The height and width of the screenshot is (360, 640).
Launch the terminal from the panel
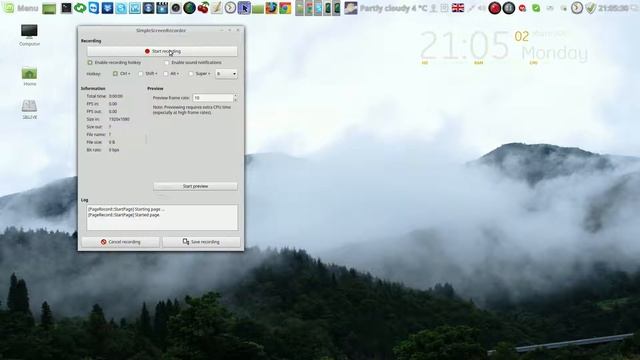pyautogui.click(x=66, y=8)
